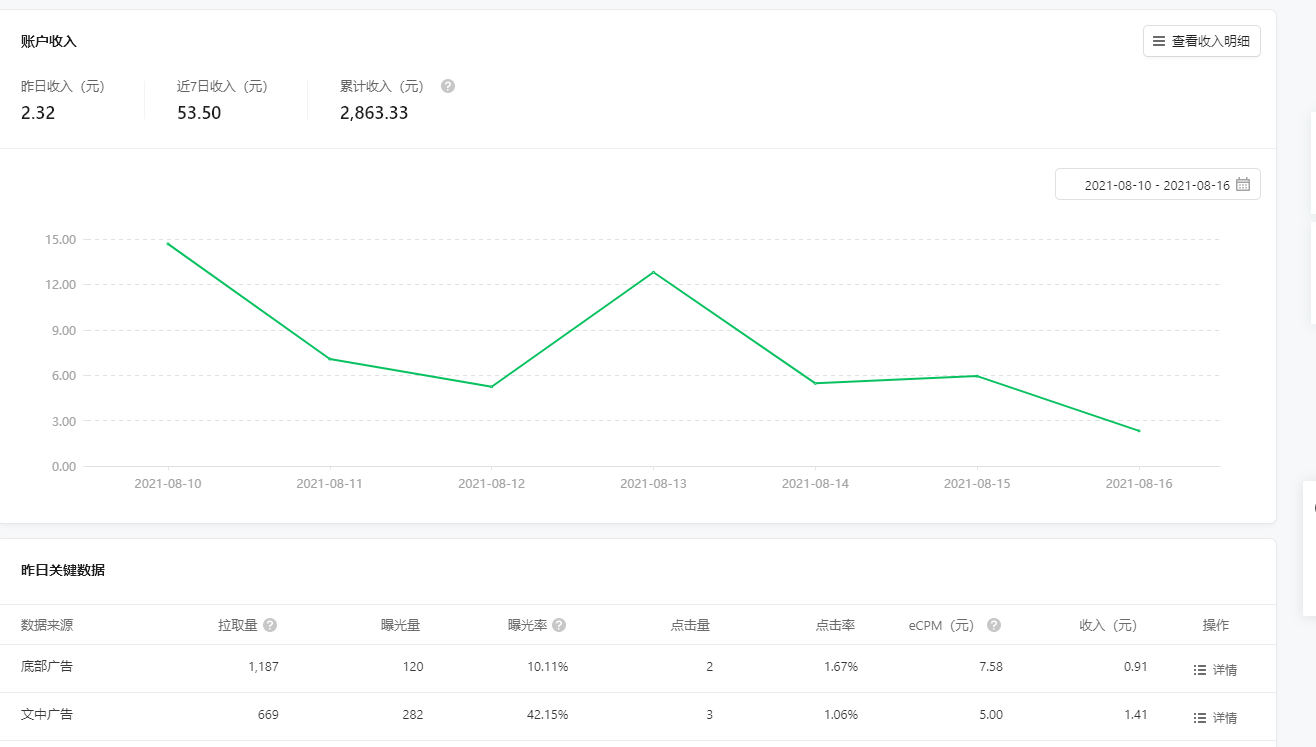Image resolution: width=1316 pixels, height=747 pixels.
Task: Click the chart line start at 2021-08-10
Action: coord(168,243)
